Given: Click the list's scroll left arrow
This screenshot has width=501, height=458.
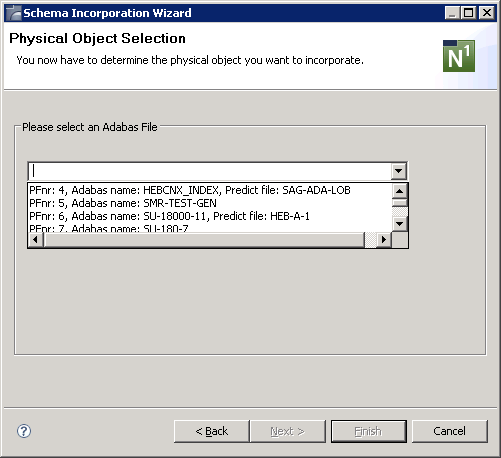Looking at the screenshot, I should pos(36,239).
